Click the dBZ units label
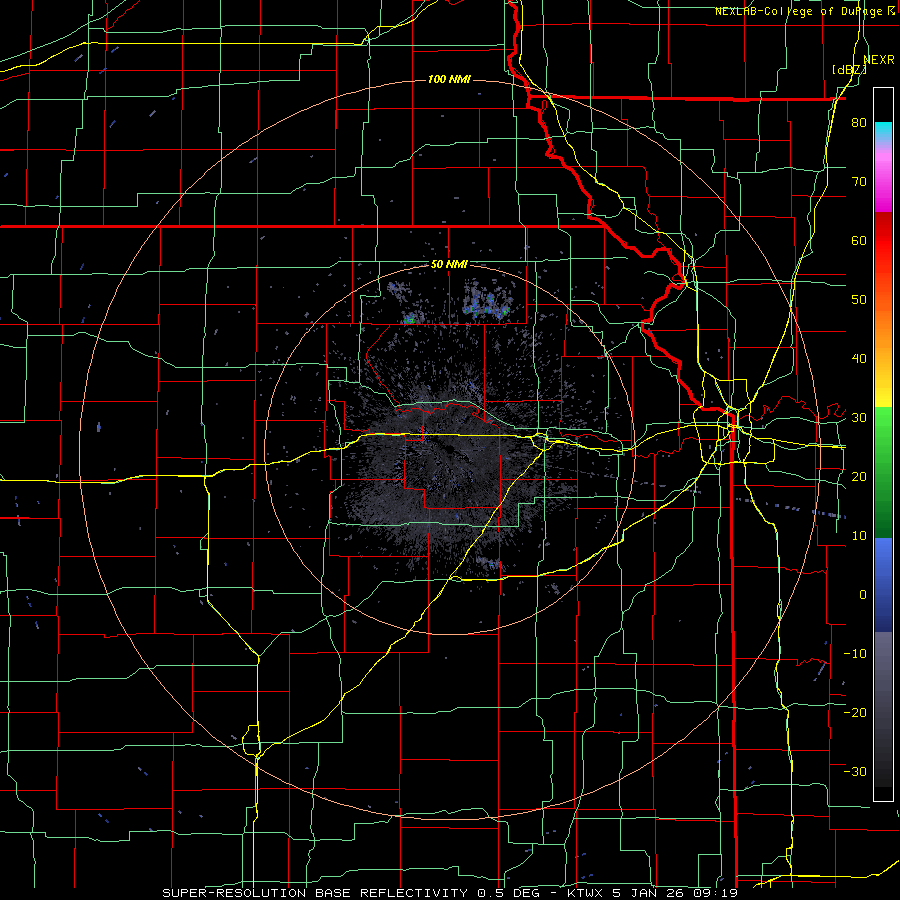This screenshot has height=900, width=900. point(849,69)
